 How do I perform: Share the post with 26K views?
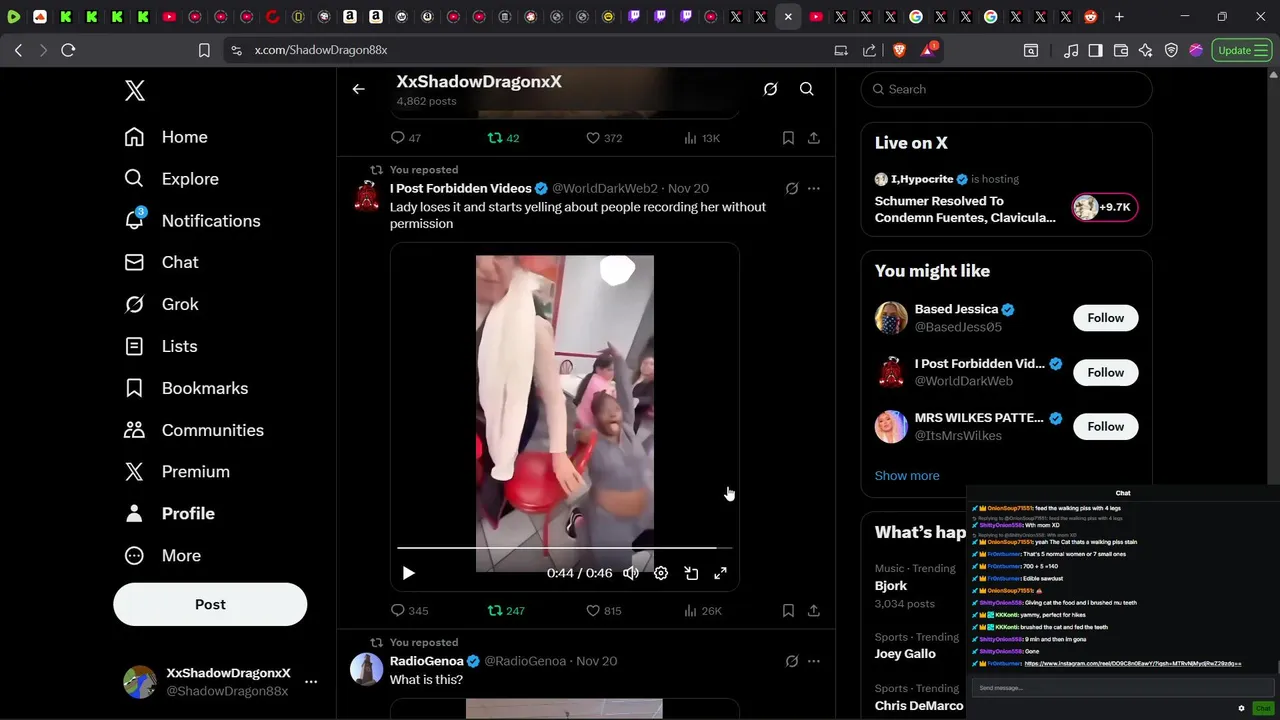click(x=814, y=610)
